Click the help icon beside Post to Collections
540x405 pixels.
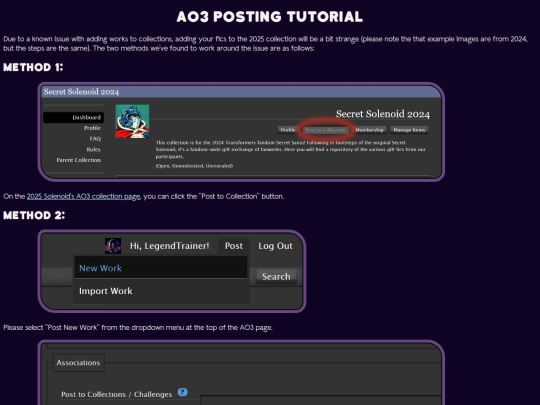click(x=183, y=392)
